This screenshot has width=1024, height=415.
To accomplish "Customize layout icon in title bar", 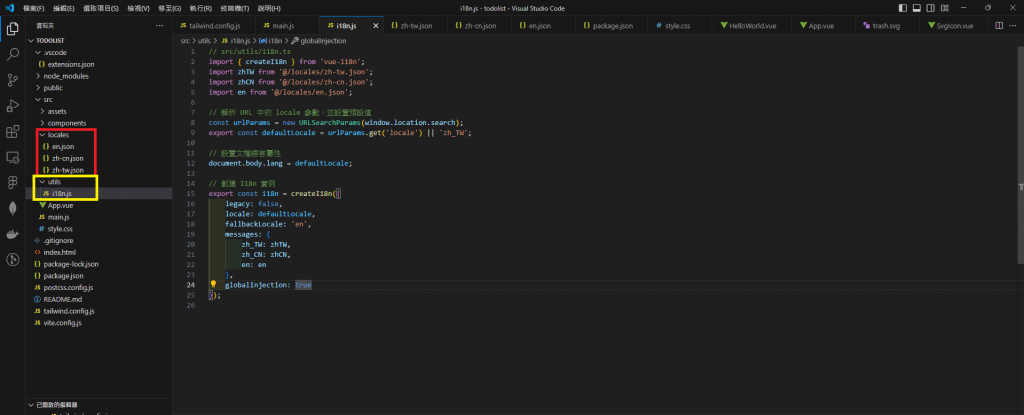I will coord(944,8).
